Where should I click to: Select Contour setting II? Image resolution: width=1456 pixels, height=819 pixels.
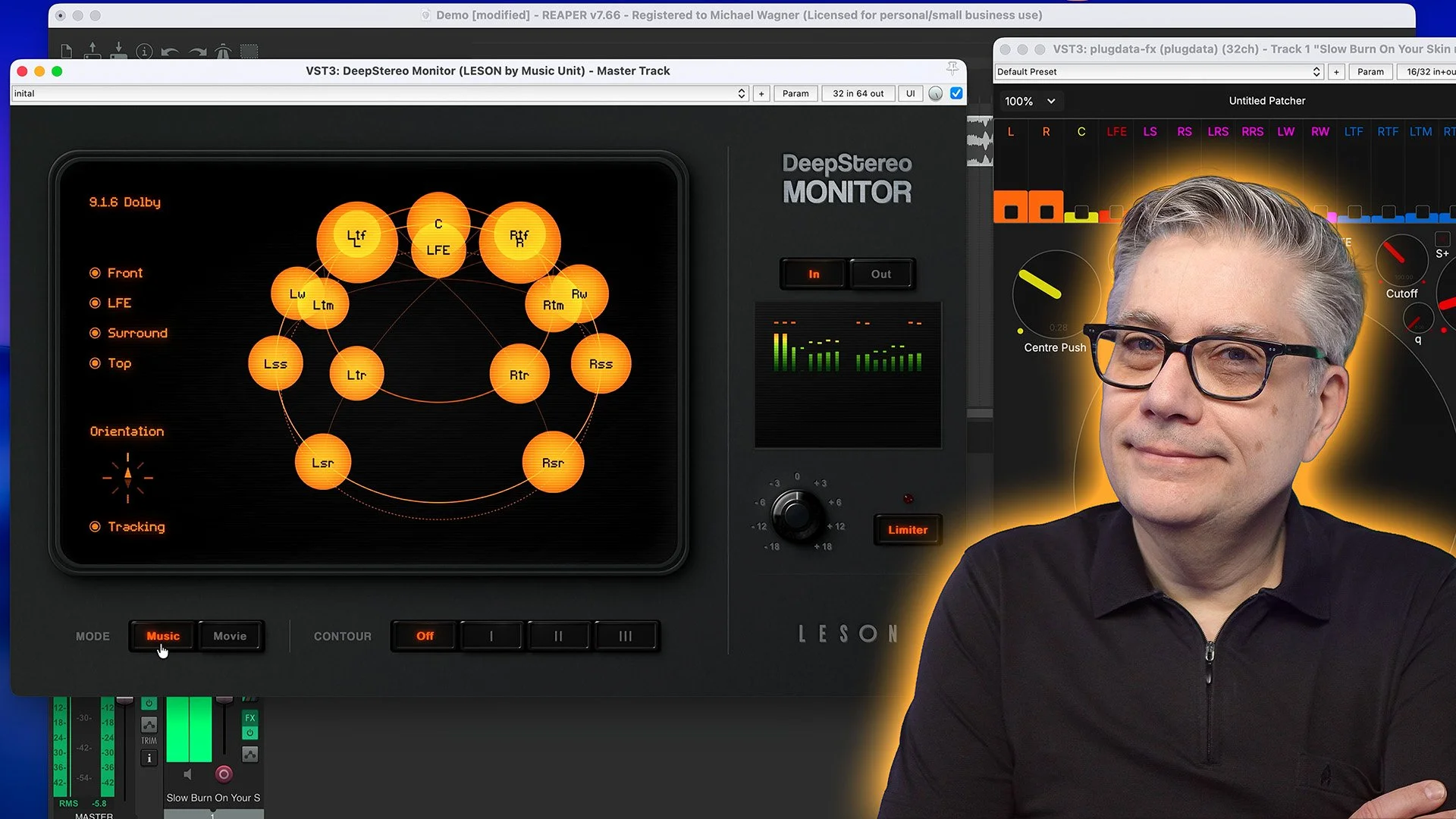pos(558,635)
